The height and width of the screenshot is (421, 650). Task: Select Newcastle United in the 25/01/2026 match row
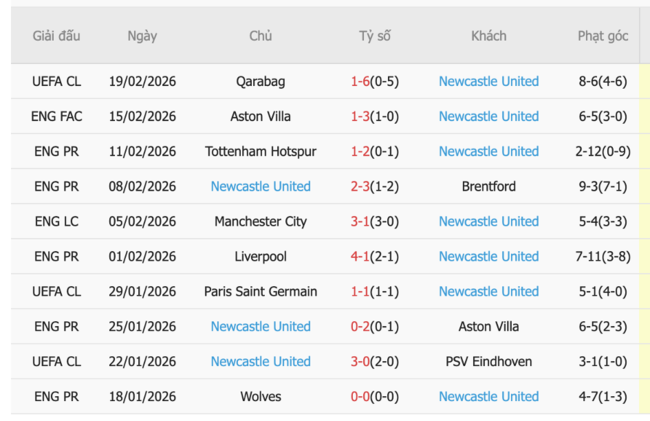(260, 326)
